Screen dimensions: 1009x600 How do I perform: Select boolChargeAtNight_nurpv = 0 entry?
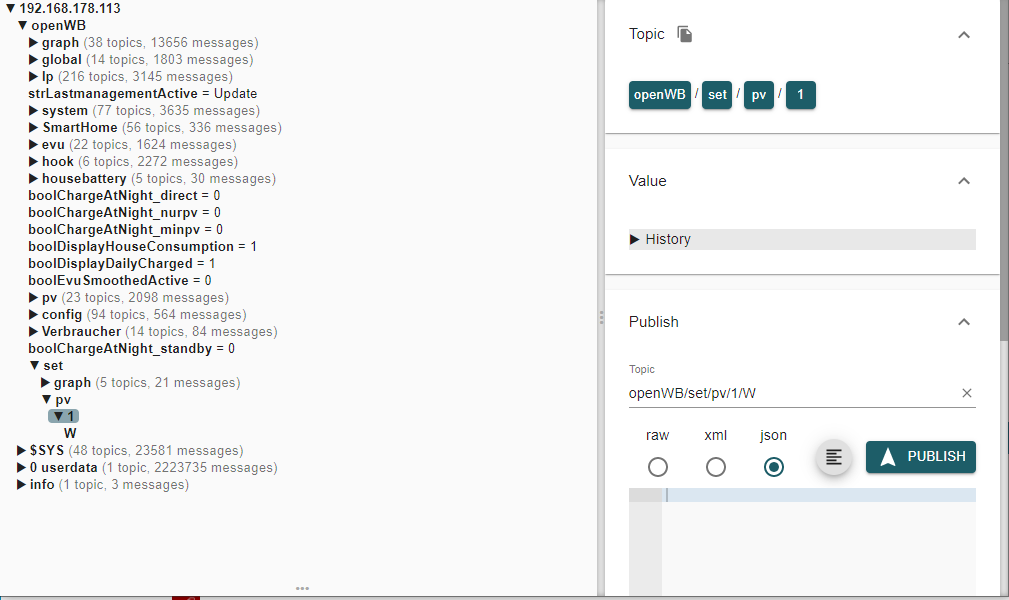coord(124,212)
